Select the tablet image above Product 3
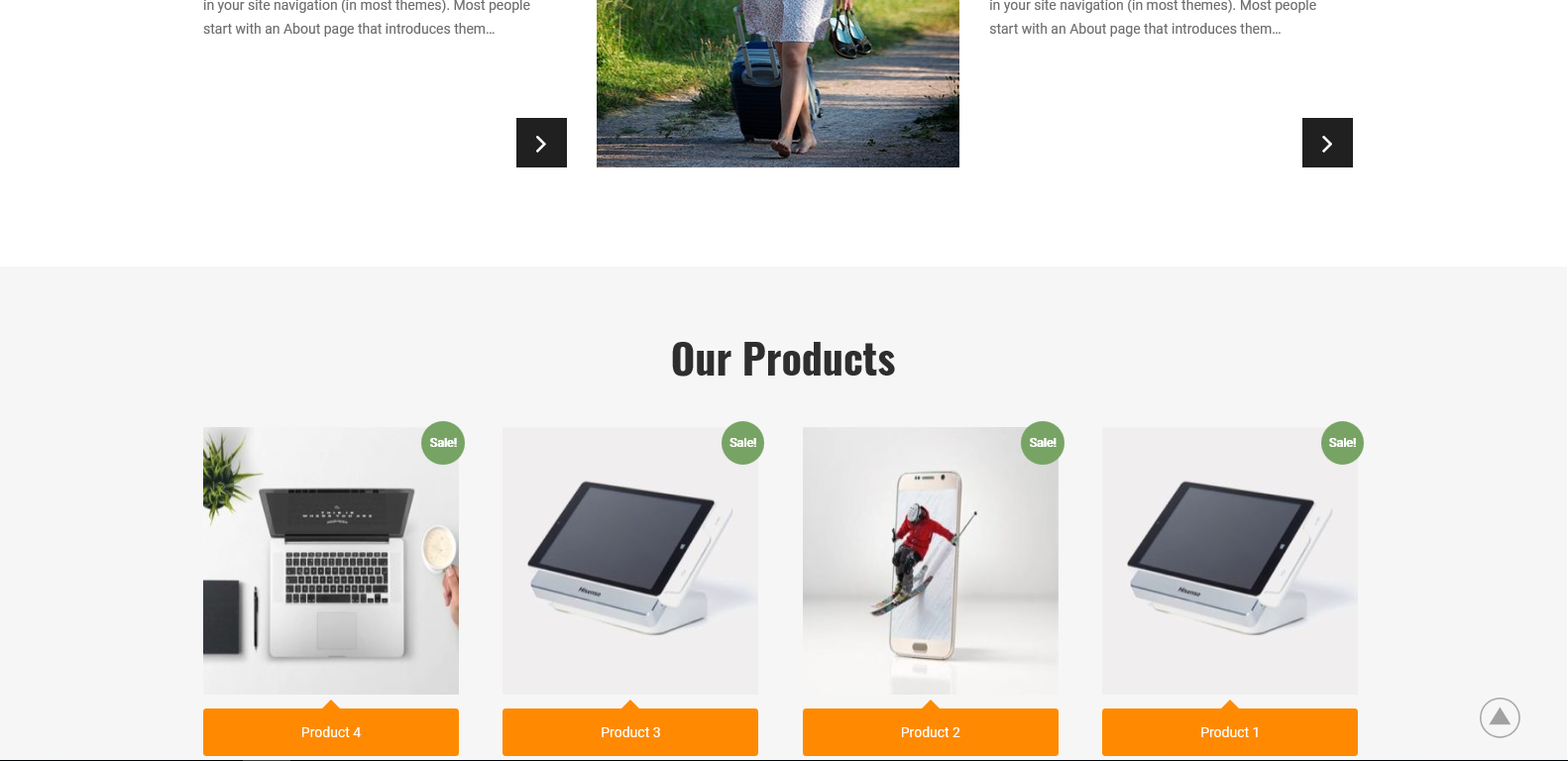Viewport: 1568px width, 761px height. point(630,561)
